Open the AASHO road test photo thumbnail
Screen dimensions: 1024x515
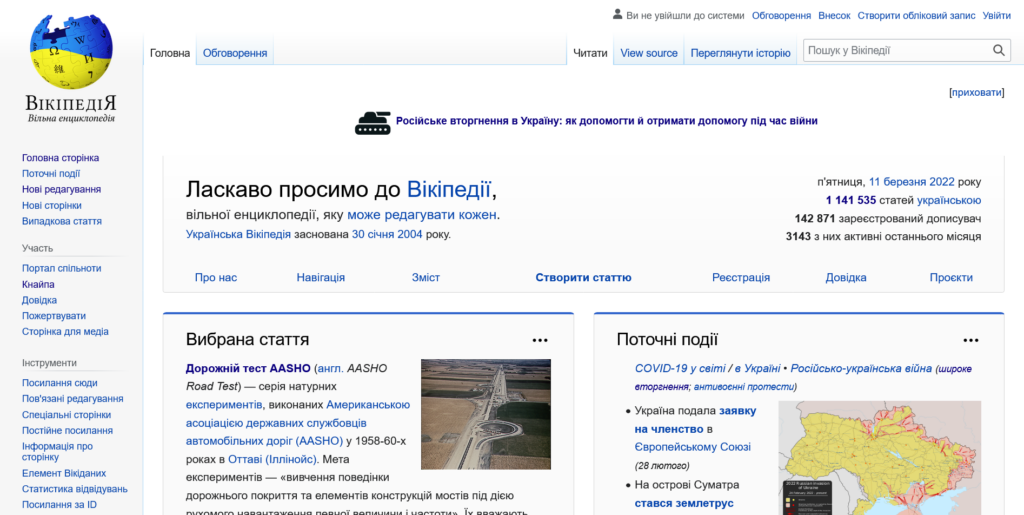pyautogui.click(x=485, y=414)
